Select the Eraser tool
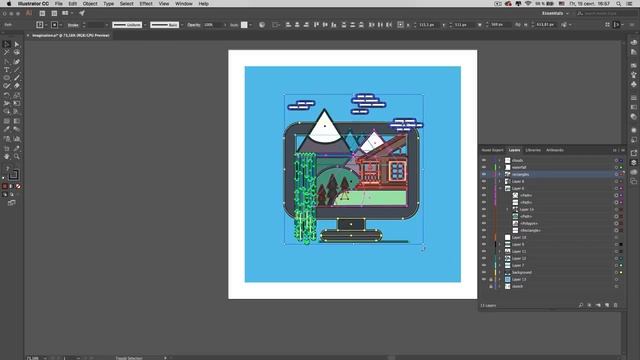This screenshot has height=360, width=640. click(x=17, y=86)
